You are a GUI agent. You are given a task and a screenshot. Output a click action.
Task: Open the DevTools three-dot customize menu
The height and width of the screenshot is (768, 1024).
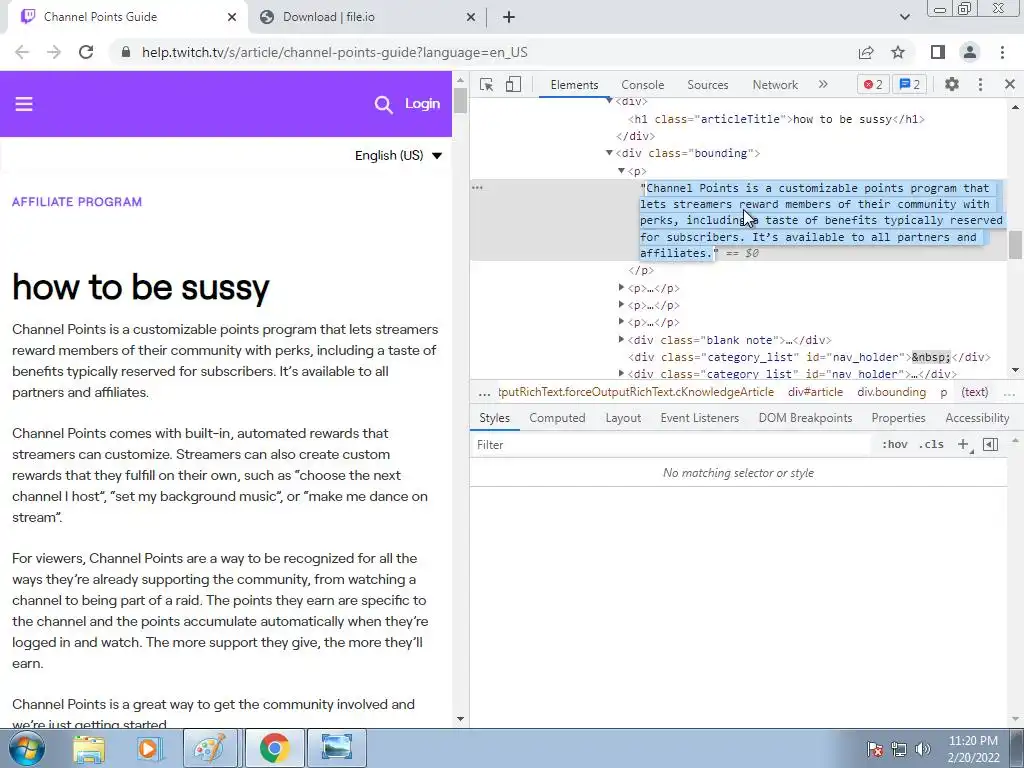tap(980, 84)
